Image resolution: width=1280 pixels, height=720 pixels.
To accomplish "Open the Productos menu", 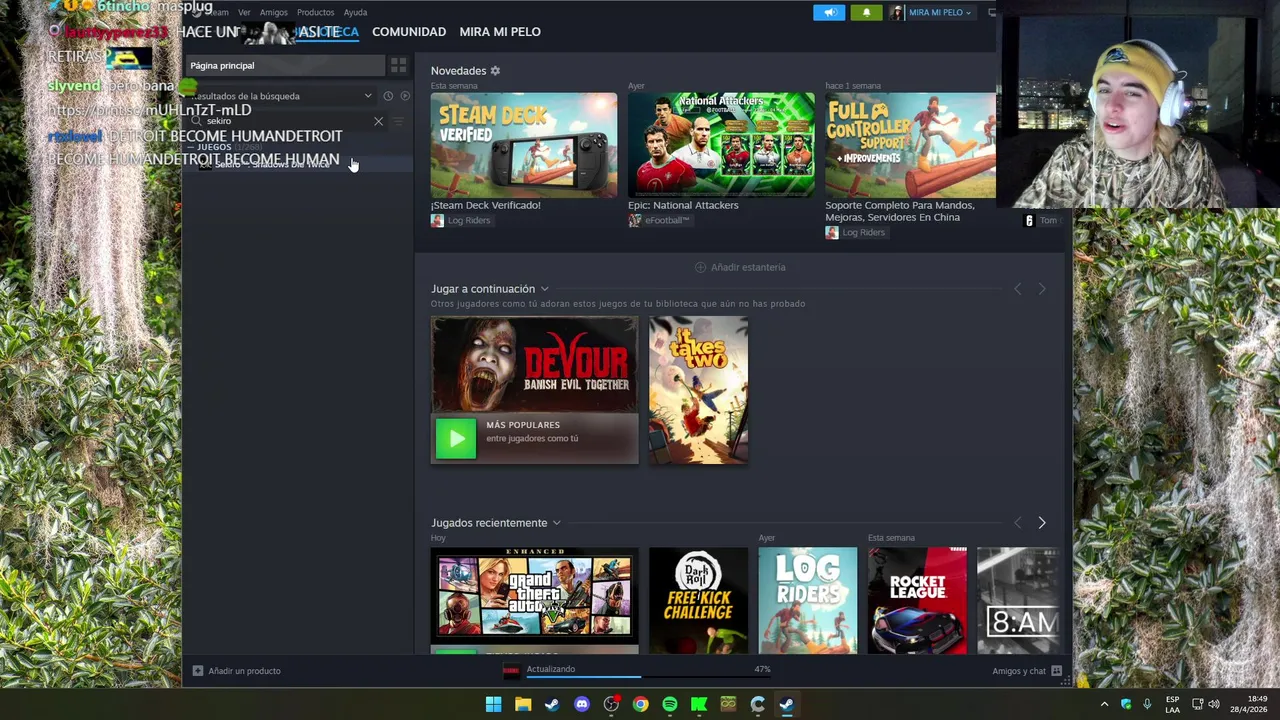I will point(315,12).
